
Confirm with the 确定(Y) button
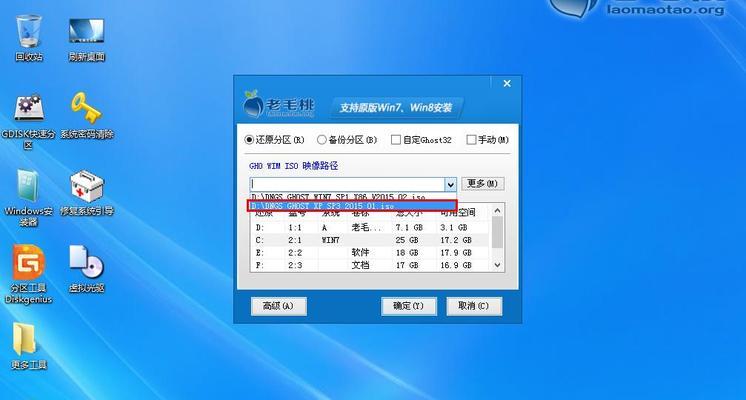[x=409, y=306]
